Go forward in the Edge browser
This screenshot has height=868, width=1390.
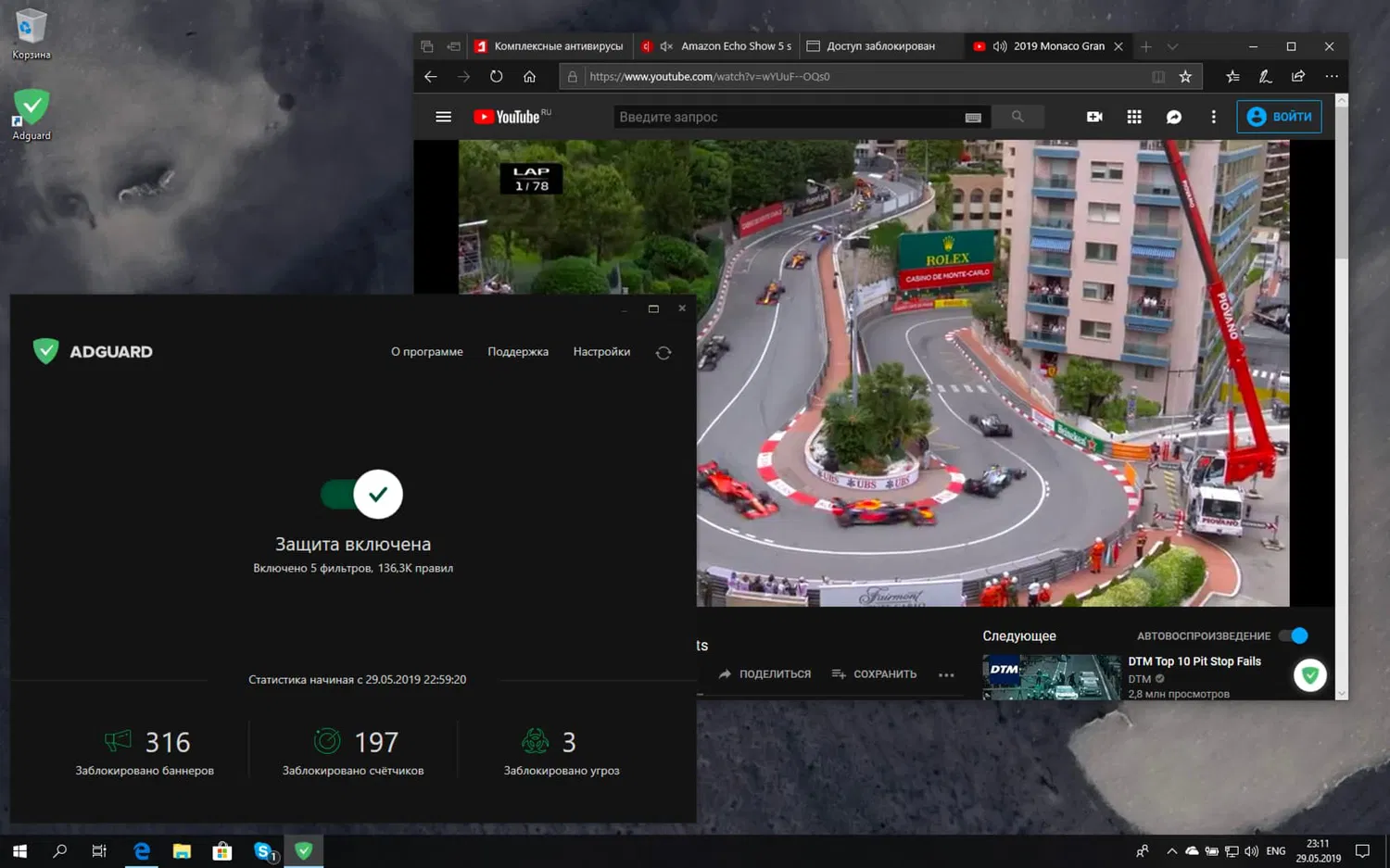[463, 77]
